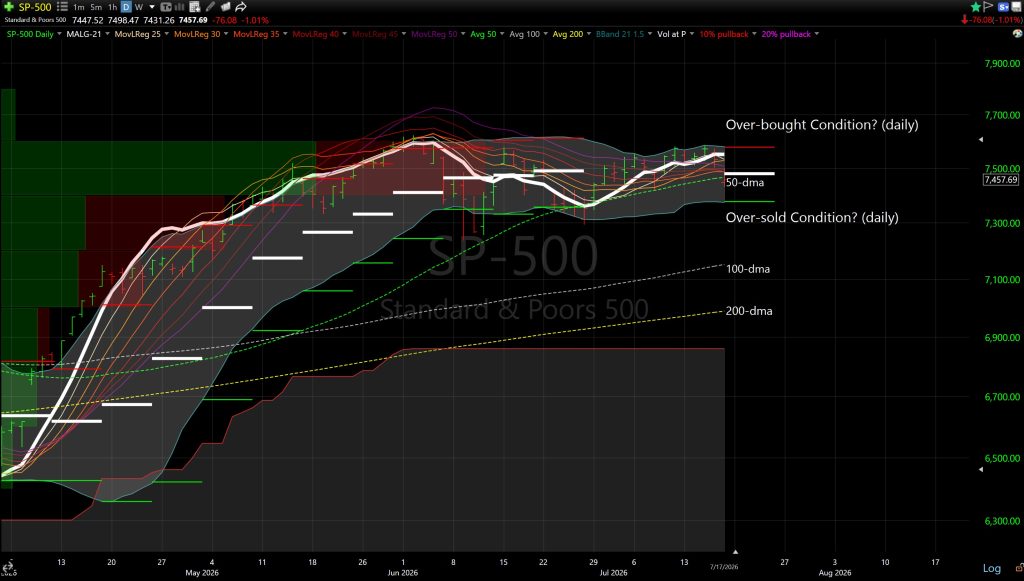Open the SP-500 Daily indicator dropdown
1024x581 pixels.
click(59, 34)
